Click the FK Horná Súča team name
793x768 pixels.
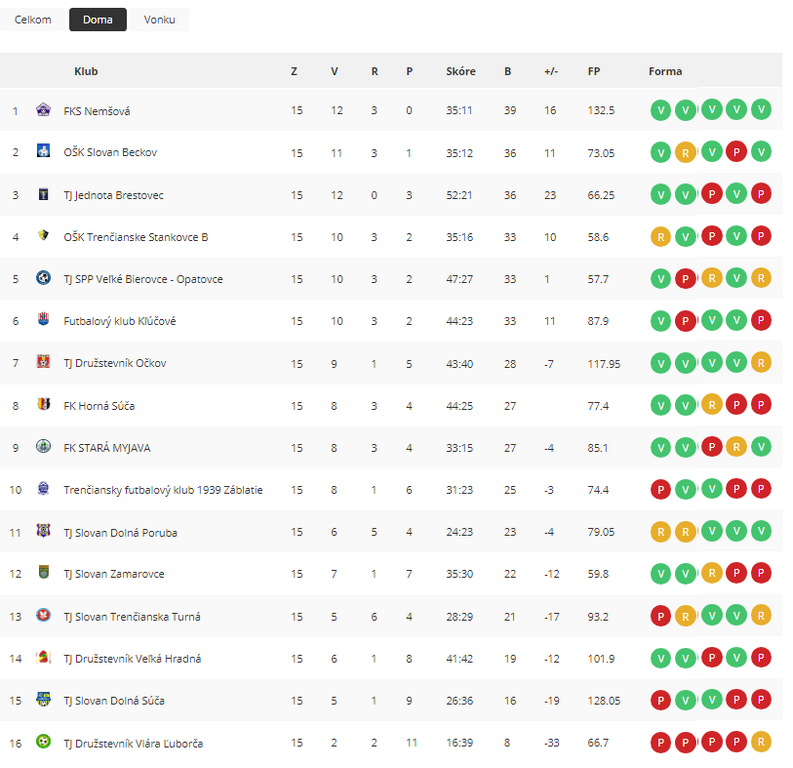coord(99,406)
